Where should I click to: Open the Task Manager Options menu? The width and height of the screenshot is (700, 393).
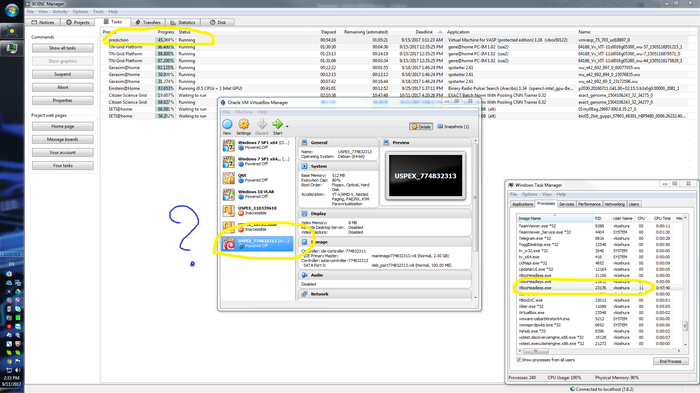(529, 194)
